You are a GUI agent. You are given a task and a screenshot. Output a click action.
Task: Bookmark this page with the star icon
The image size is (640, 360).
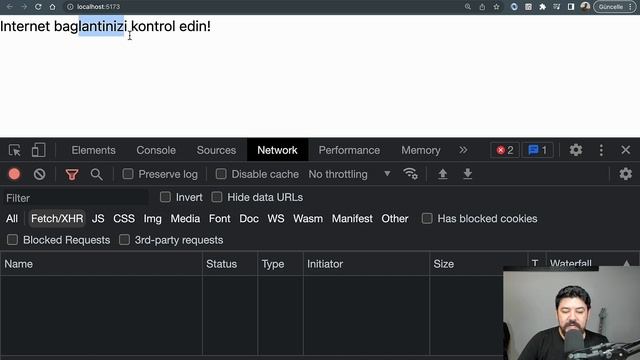pos(496,7)
